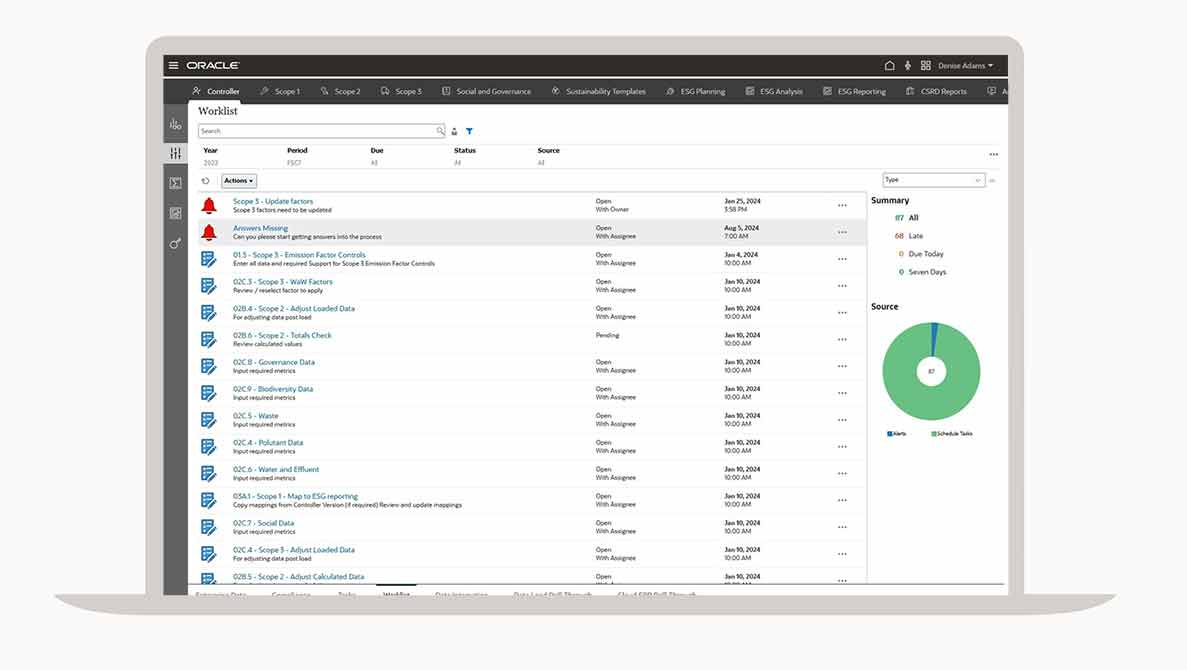Screen dimensions: 1187x670
Task: Click the sigma icon in left sidebar
Action: pos(176,183)
